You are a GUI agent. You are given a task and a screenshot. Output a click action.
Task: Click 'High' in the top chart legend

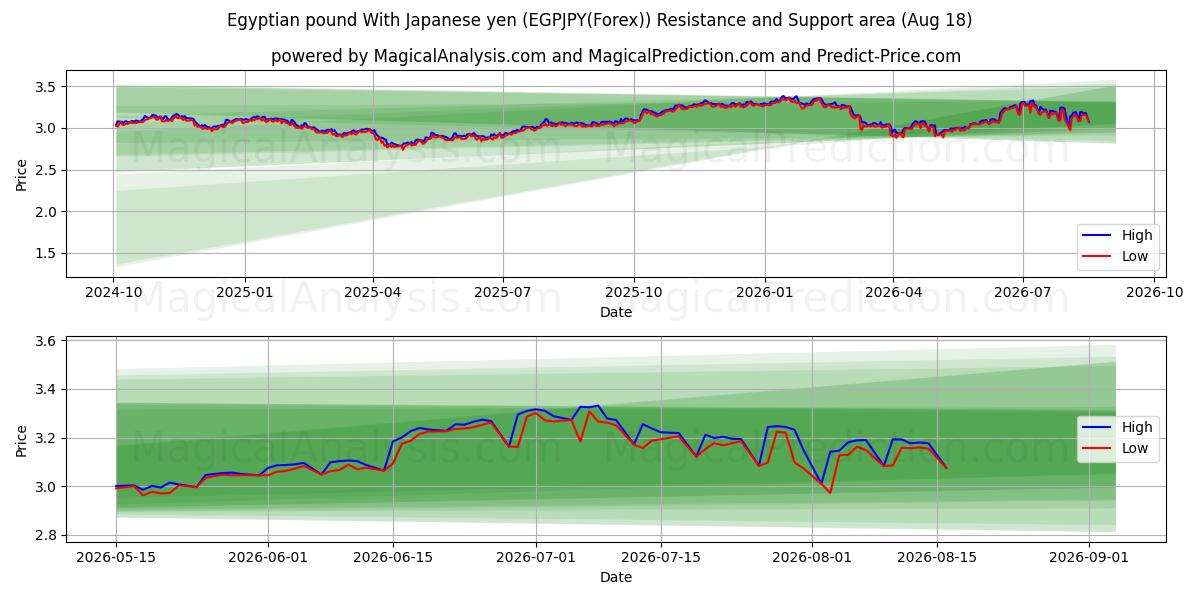pos(1137,236)
